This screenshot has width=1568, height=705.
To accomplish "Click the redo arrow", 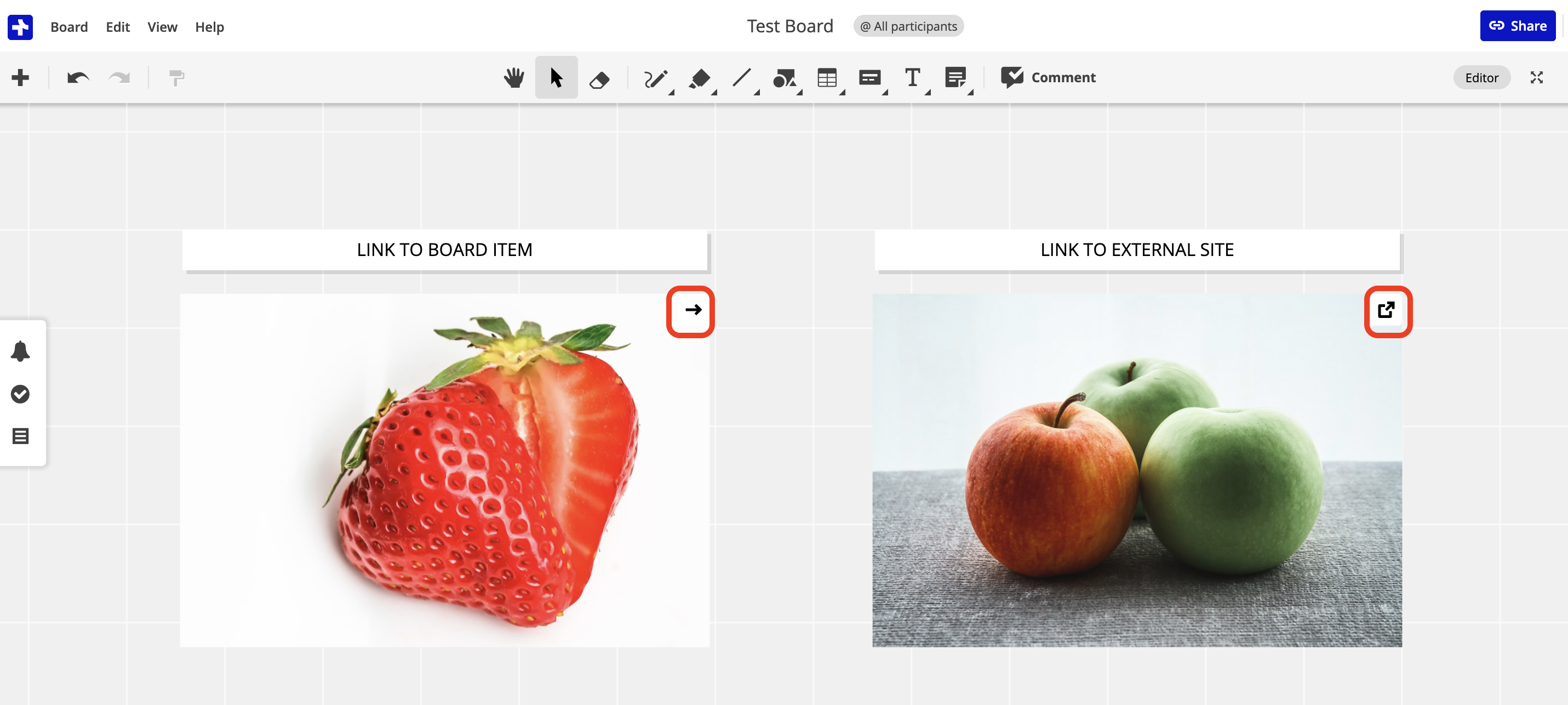I will pyautogui.click(x=119, y=77).
